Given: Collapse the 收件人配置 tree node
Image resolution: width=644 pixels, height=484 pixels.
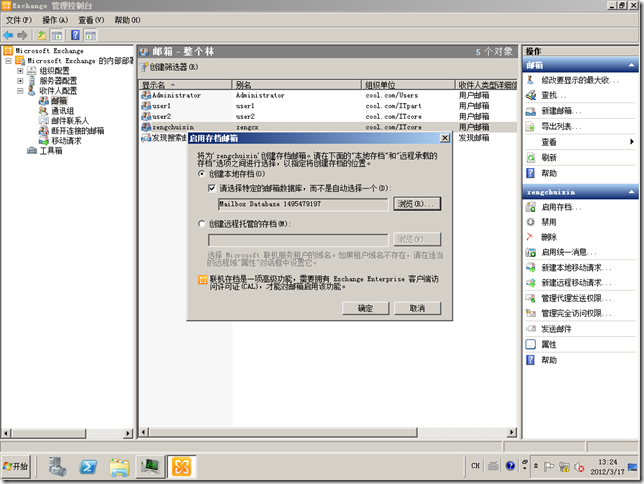Looking at the screenshot, I should [x=20, y=91].
